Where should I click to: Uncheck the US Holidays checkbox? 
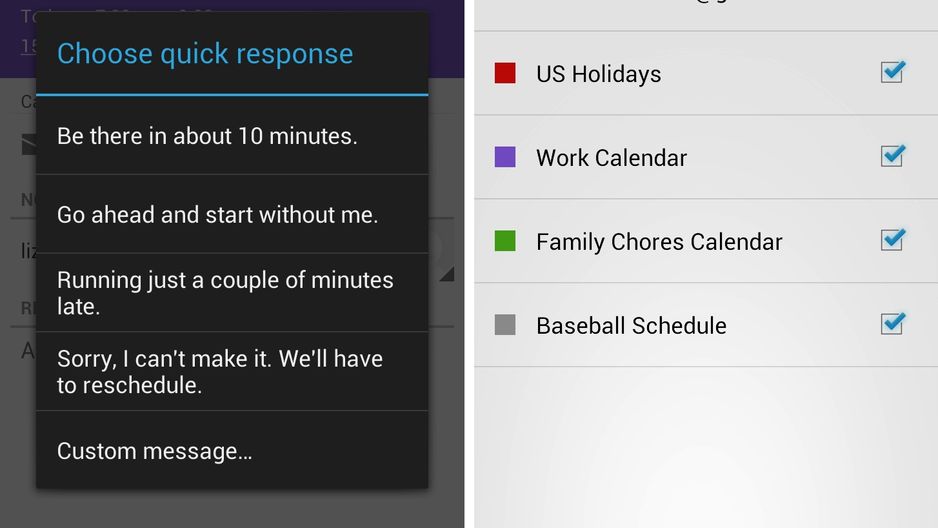tap(893, 72)
